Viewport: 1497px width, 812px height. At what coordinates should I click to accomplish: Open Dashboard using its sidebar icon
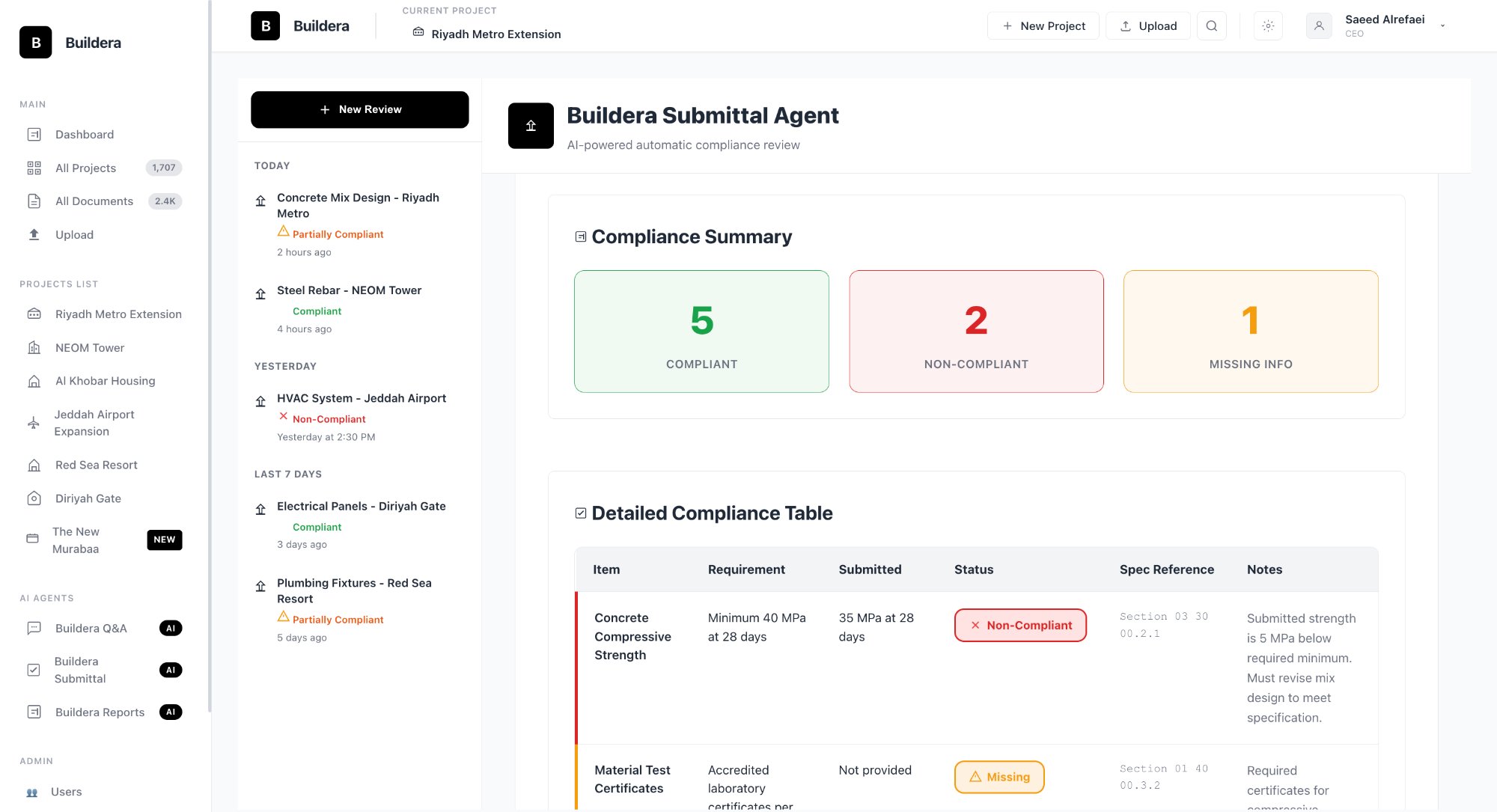click(34, 134)
